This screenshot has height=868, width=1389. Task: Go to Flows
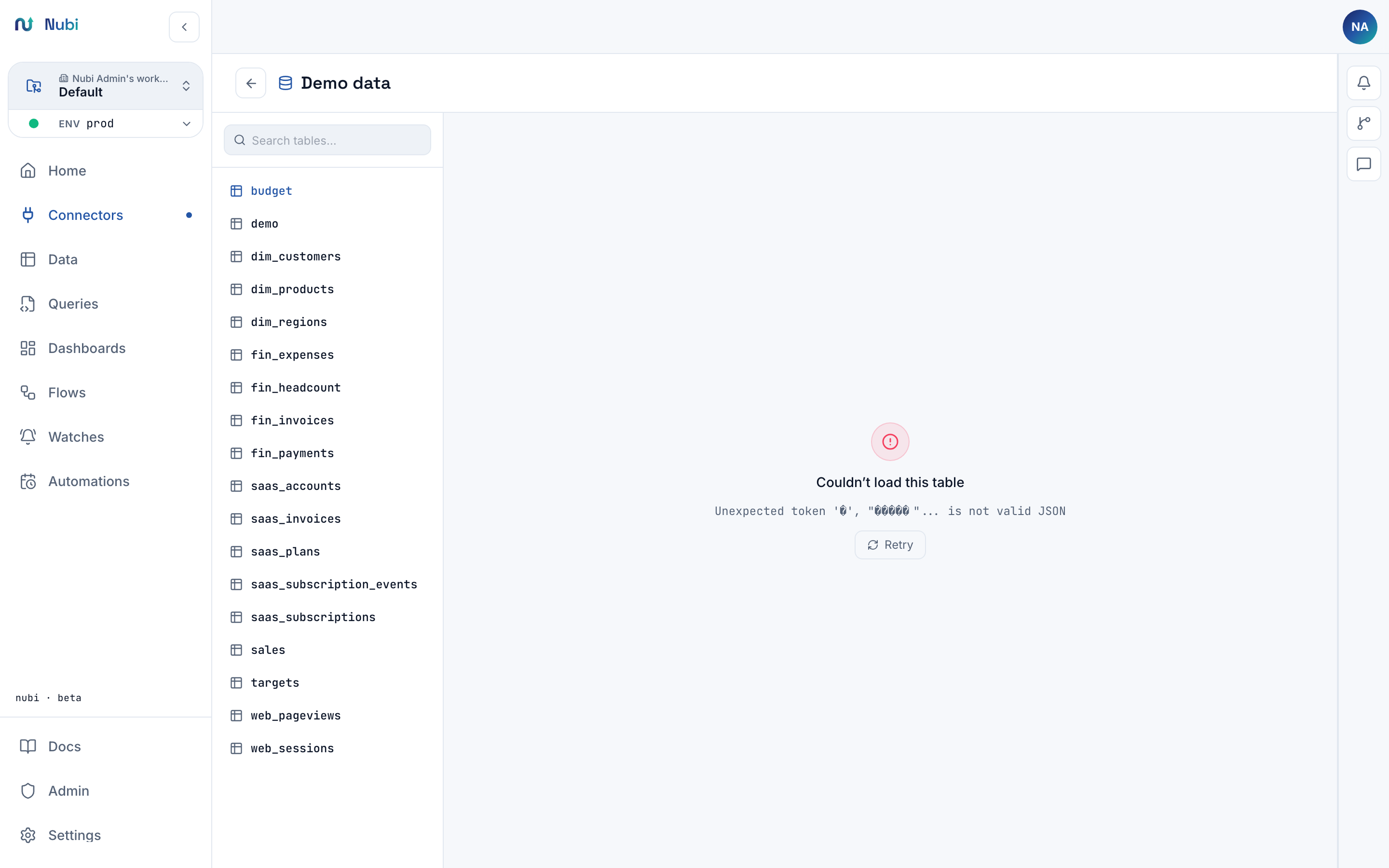pos(106,393)
